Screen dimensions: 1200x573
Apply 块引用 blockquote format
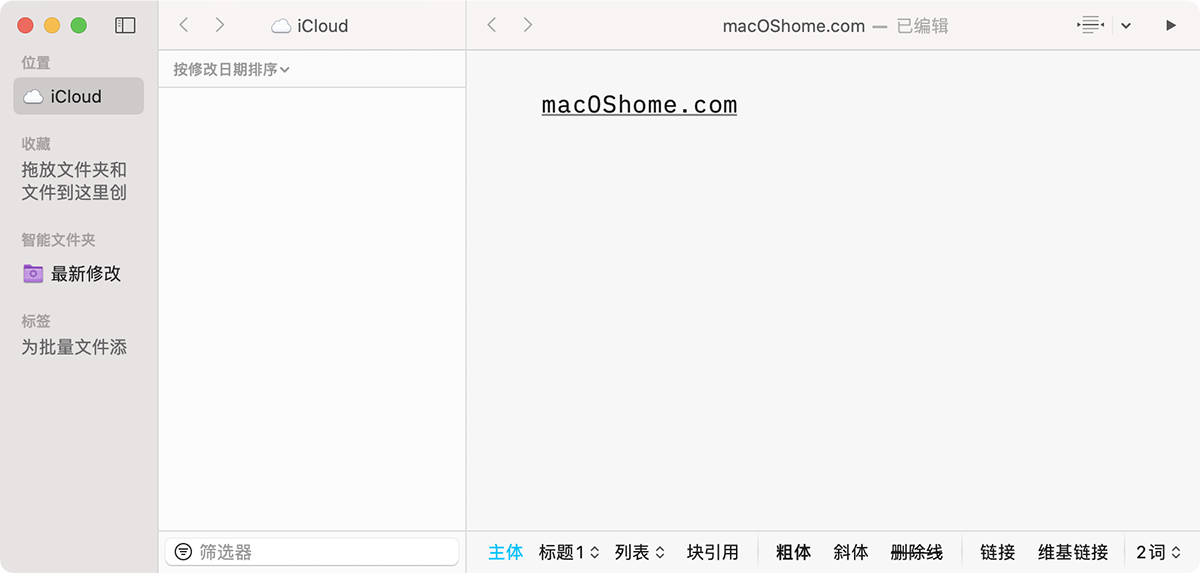[x=713, y=552]
